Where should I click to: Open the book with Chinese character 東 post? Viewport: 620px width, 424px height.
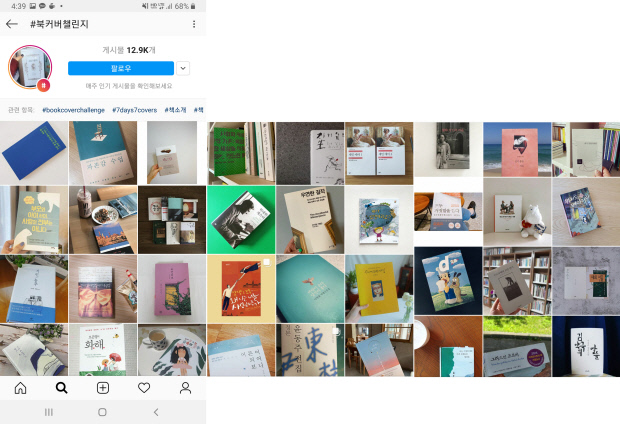[310, 350]
